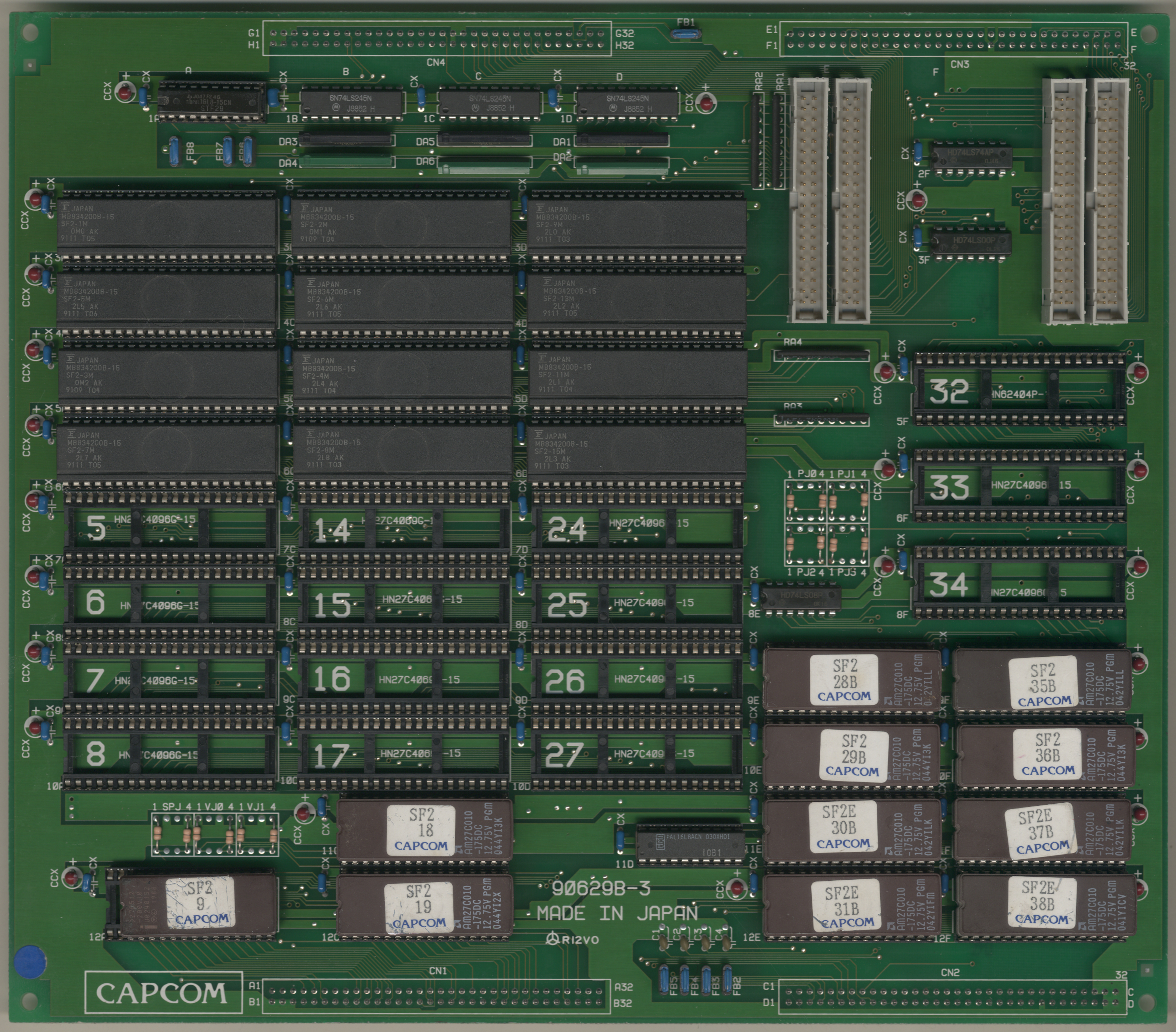The width and height of the screenshot is (1176, 1032).
Task: Click the 'CN2' connector label
Action: pyautogui.click(x=950, y=972)
